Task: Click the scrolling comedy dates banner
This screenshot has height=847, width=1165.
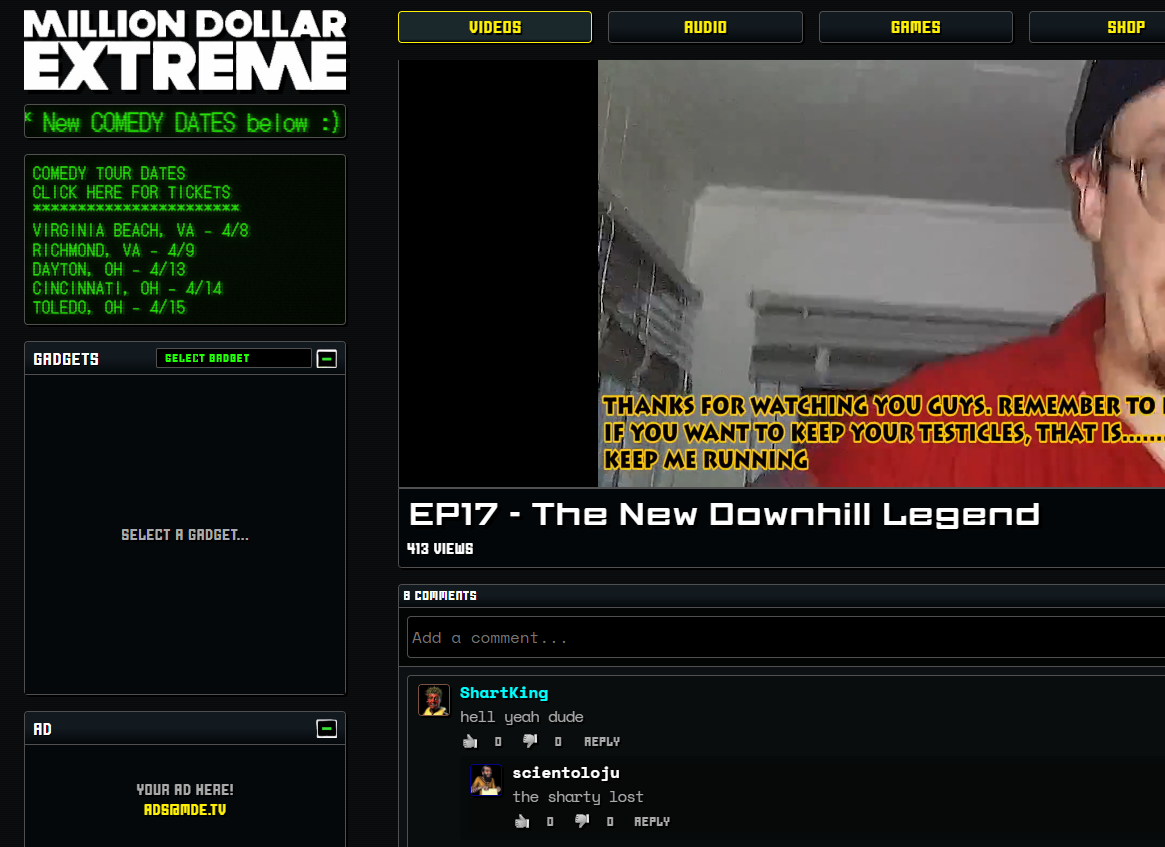Action: coord(185,122)
